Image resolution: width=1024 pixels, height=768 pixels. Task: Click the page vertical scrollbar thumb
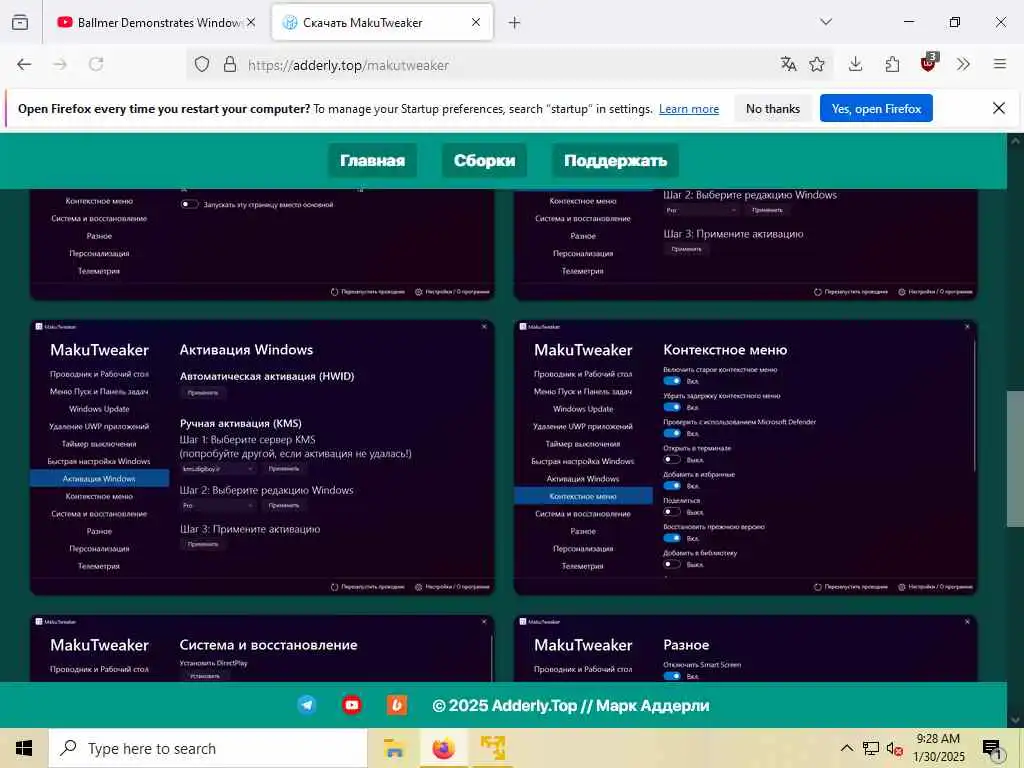1015,458
